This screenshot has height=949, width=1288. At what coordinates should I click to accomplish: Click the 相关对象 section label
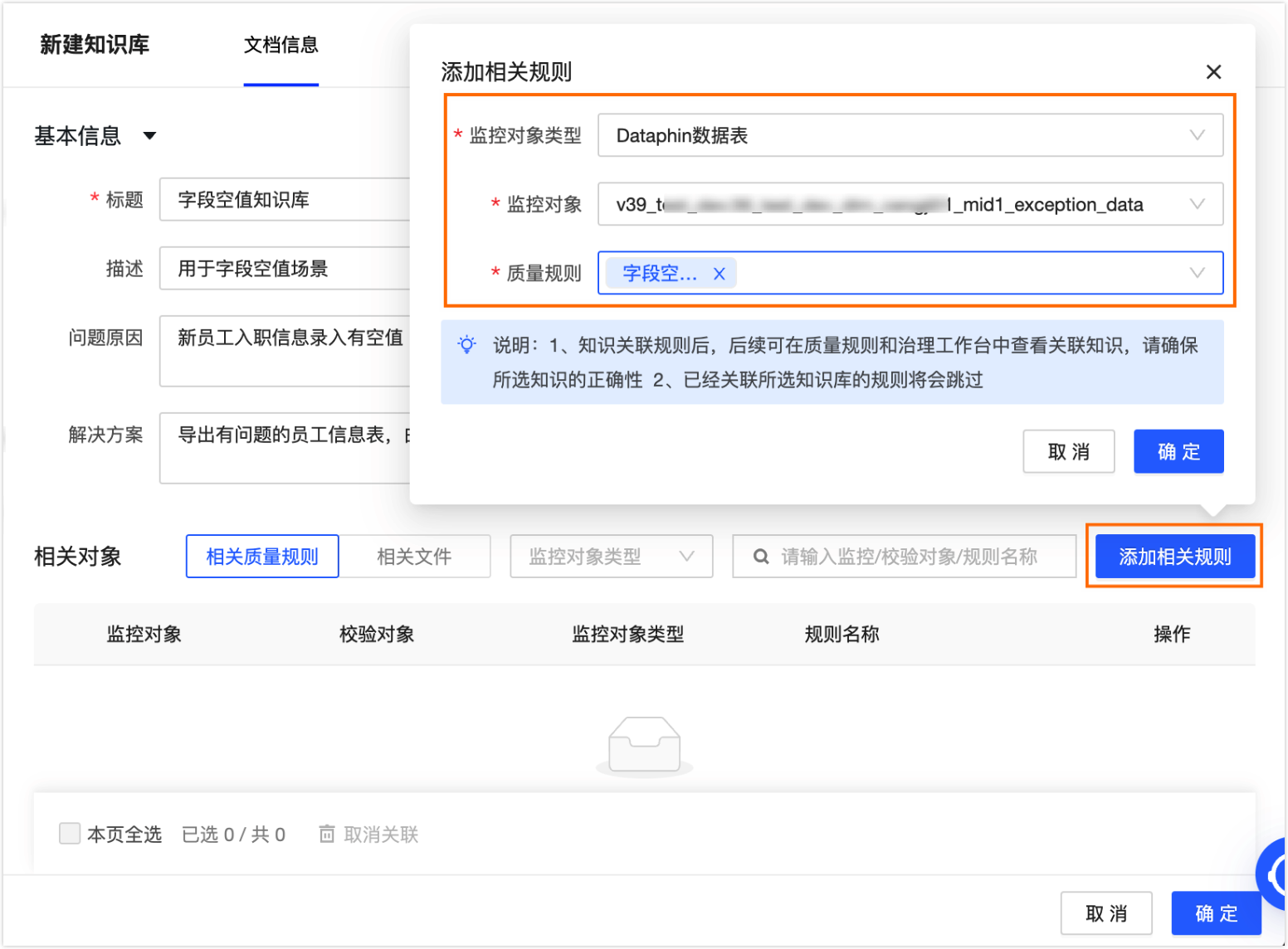click(x=78, y=557)
